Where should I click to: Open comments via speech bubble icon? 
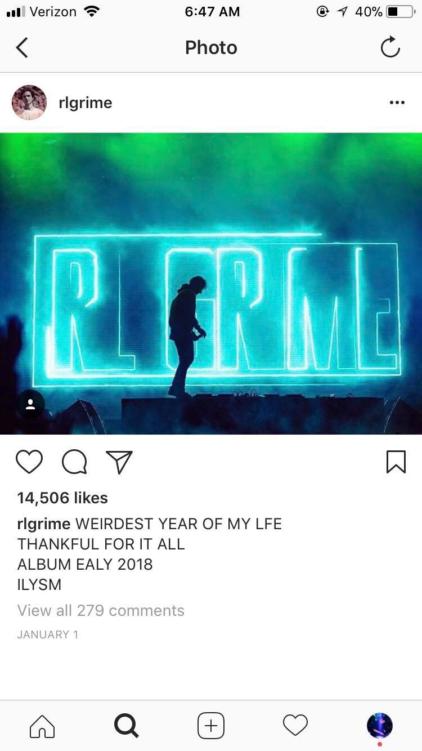tap(75, 462)
